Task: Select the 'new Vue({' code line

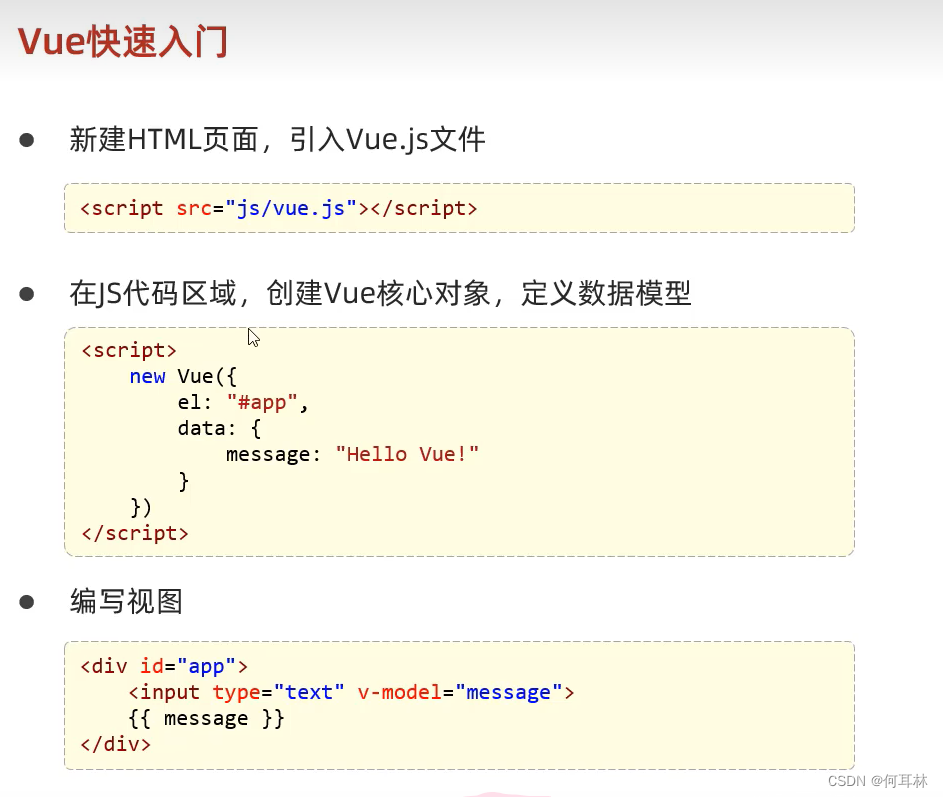Action: click(180, 376)
